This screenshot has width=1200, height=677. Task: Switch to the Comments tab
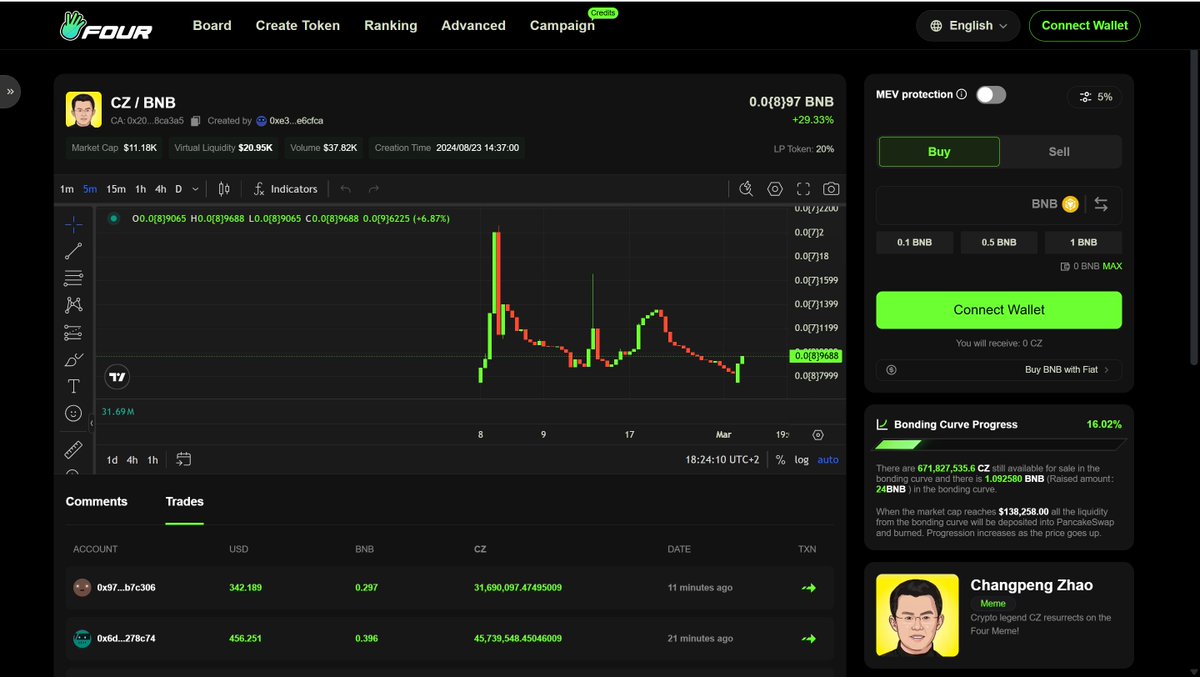[97, 501]
